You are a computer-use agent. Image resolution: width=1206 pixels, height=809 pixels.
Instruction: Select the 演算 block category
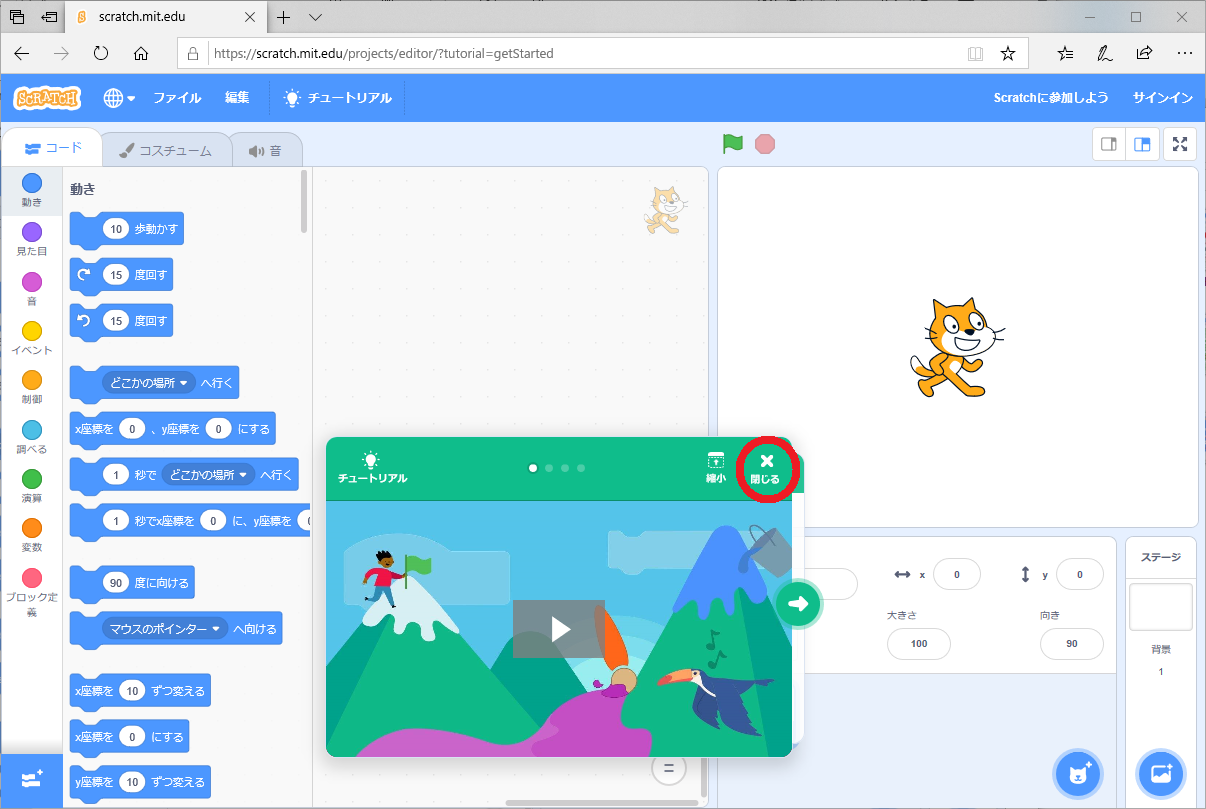32,486
